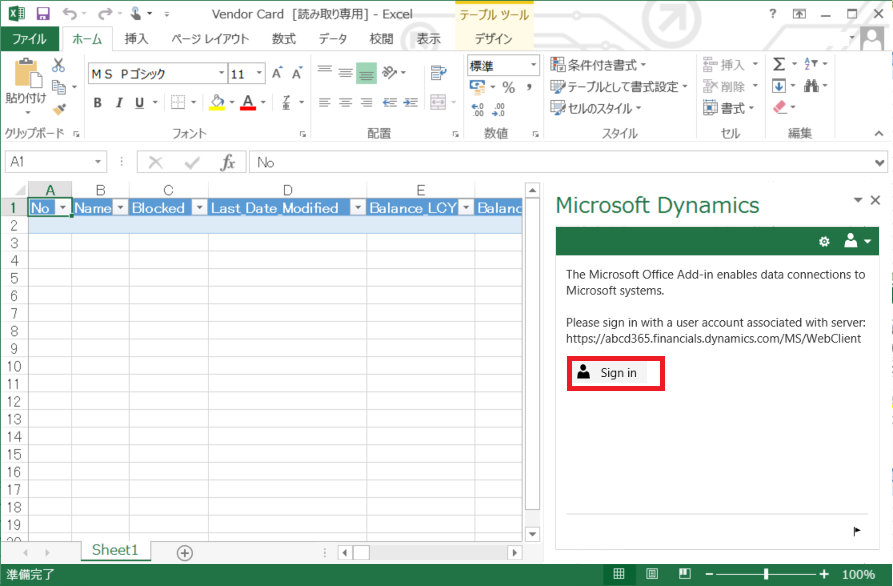Open Sort and Filter
The width and height of the screenshot is (893, 586).
coord(811,64)
